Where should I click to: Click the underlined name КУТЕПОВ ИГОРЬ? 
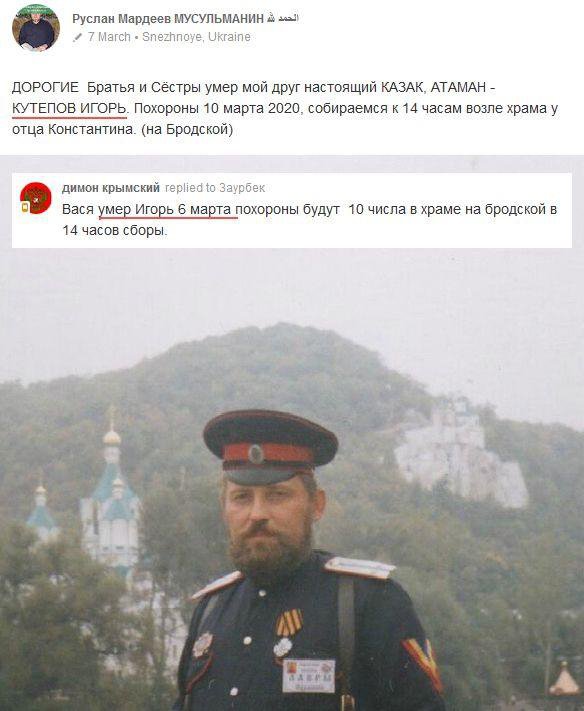70,108
